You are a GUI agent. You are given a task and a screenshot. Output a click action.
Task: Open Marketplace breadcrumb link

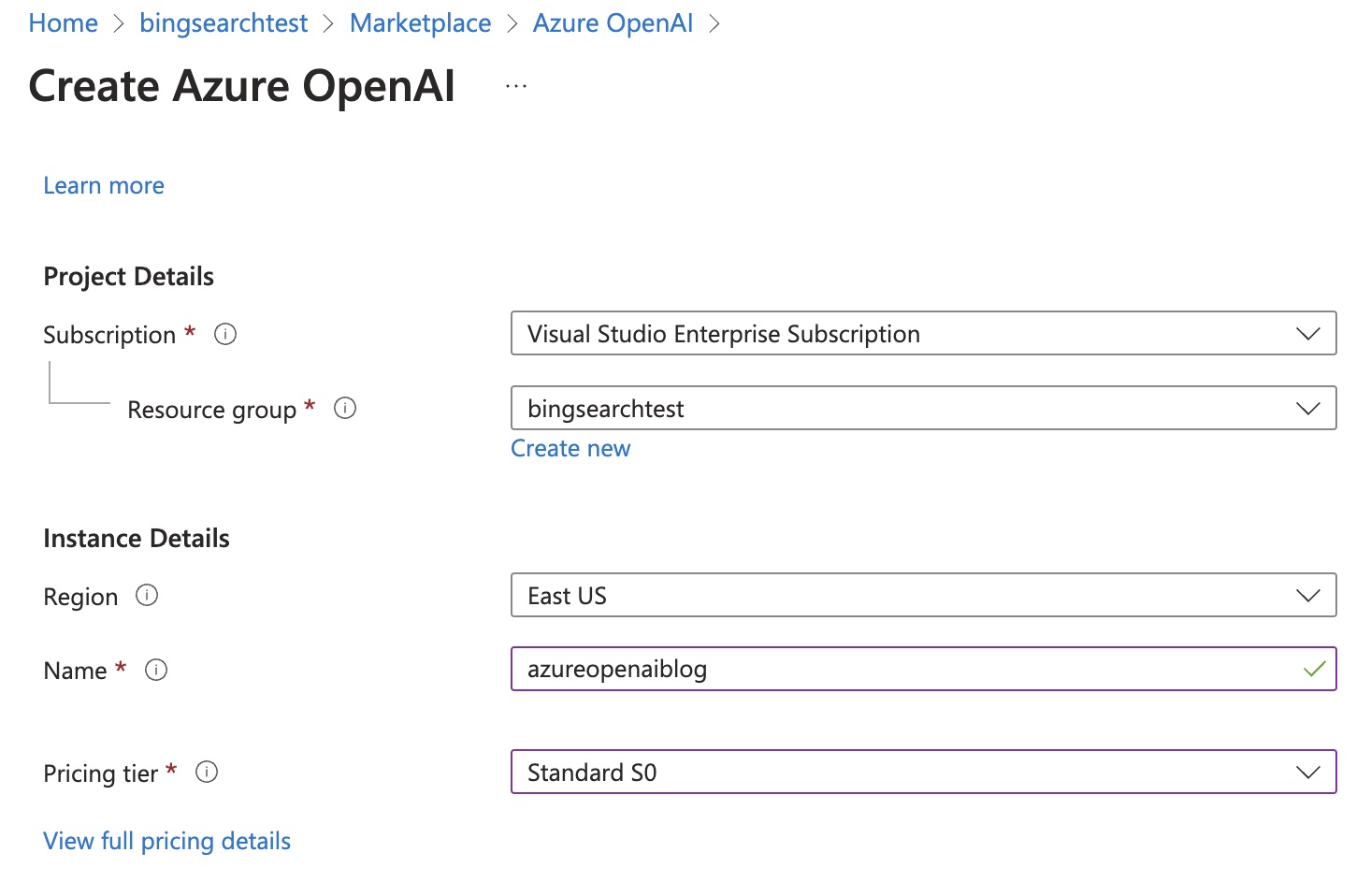click(420, 23)
